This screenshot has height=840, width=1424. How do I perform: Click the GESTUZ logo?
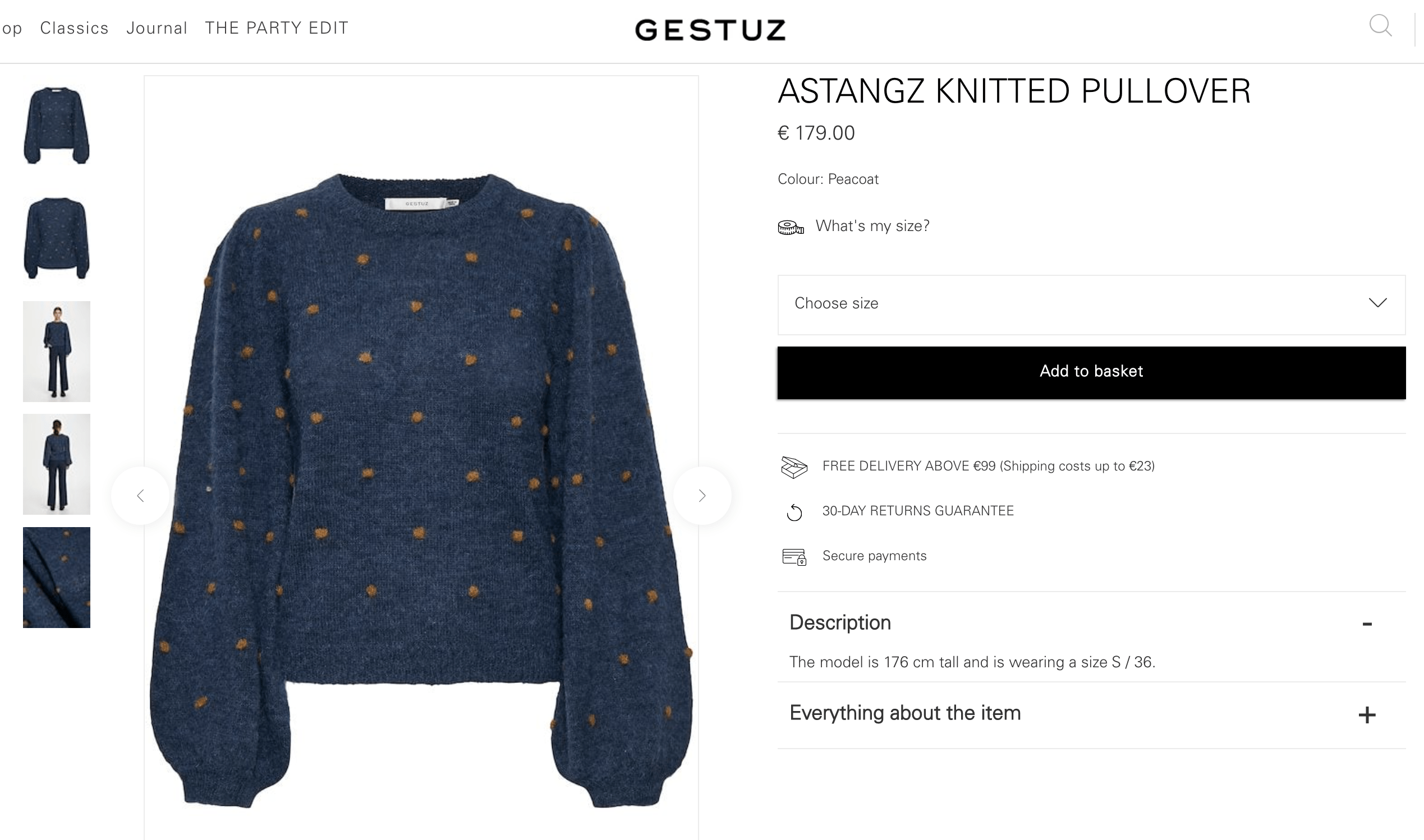click(710, 29)
